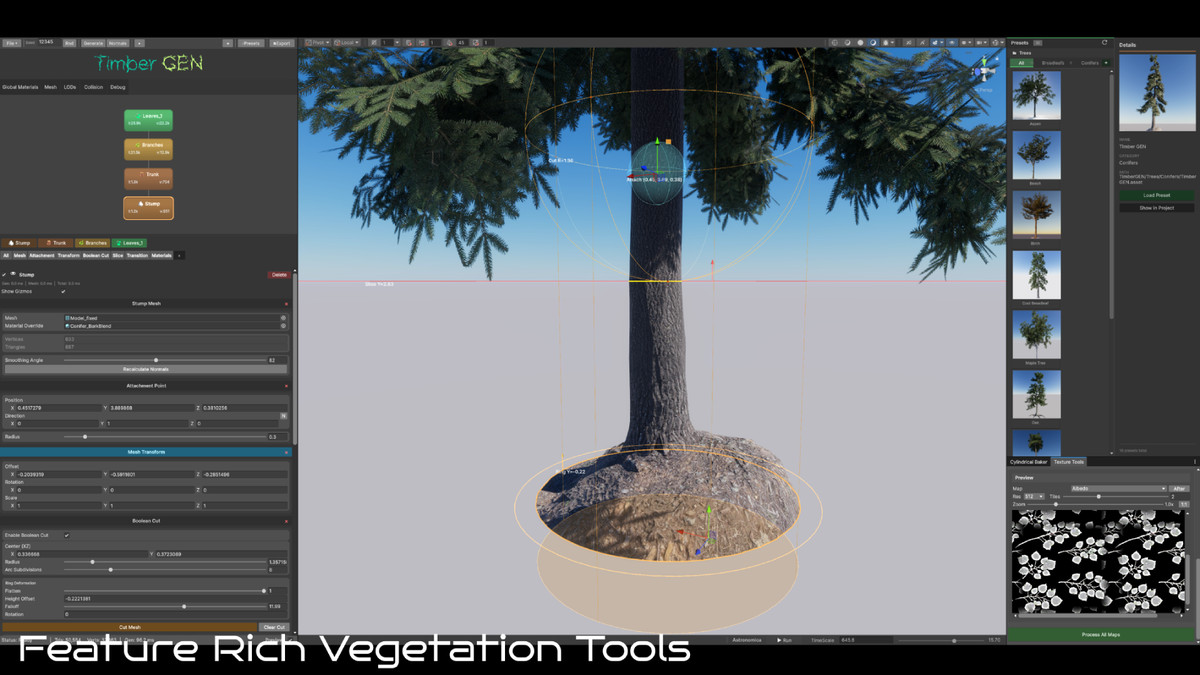Image resolution: width=1200 pixels, height=675 pixels.
Task: Collapse the Attachment Point section header
Action: 146,386
